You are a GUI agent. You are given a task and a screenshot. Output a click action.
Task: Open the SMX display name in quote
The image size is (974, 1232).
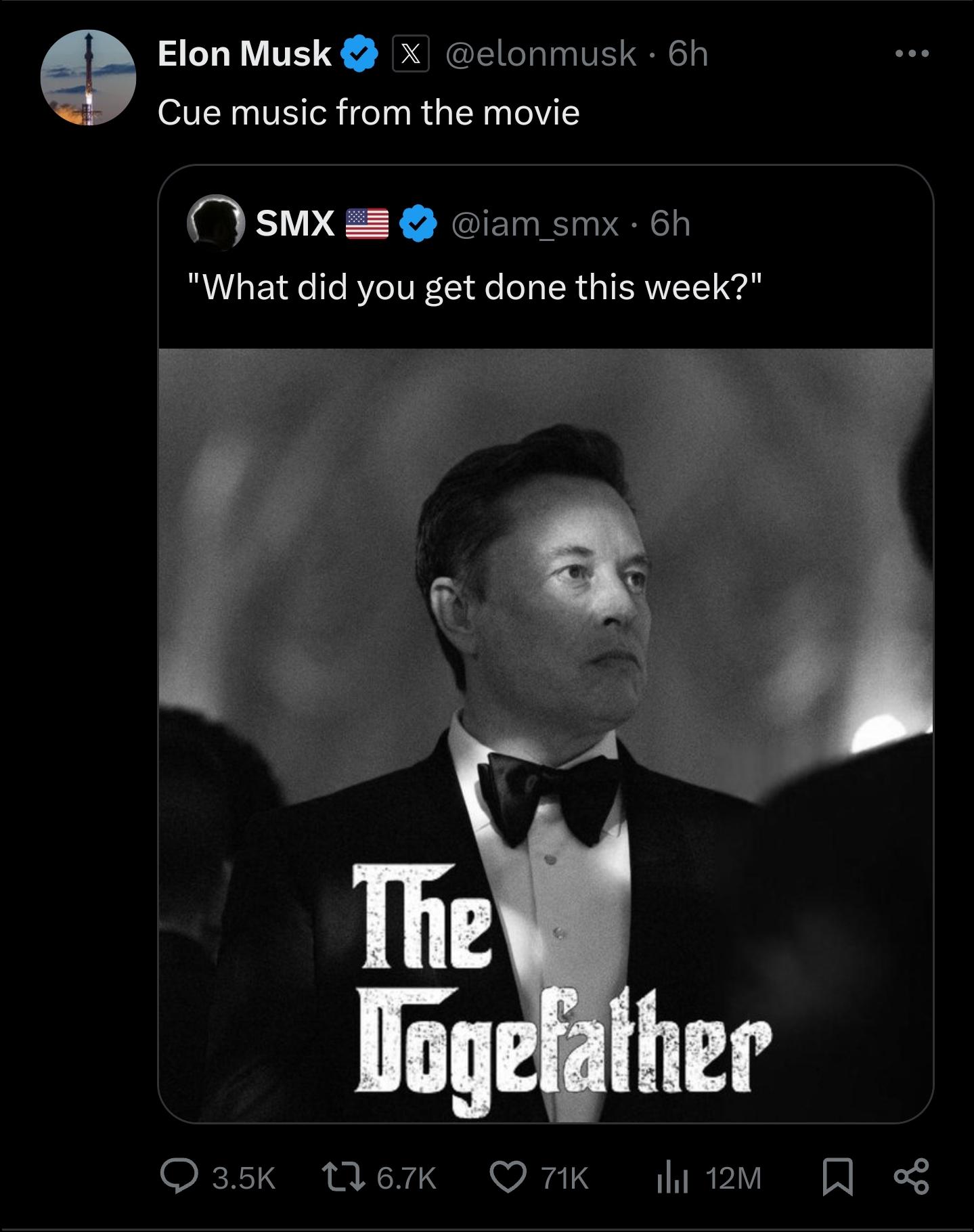295,223
